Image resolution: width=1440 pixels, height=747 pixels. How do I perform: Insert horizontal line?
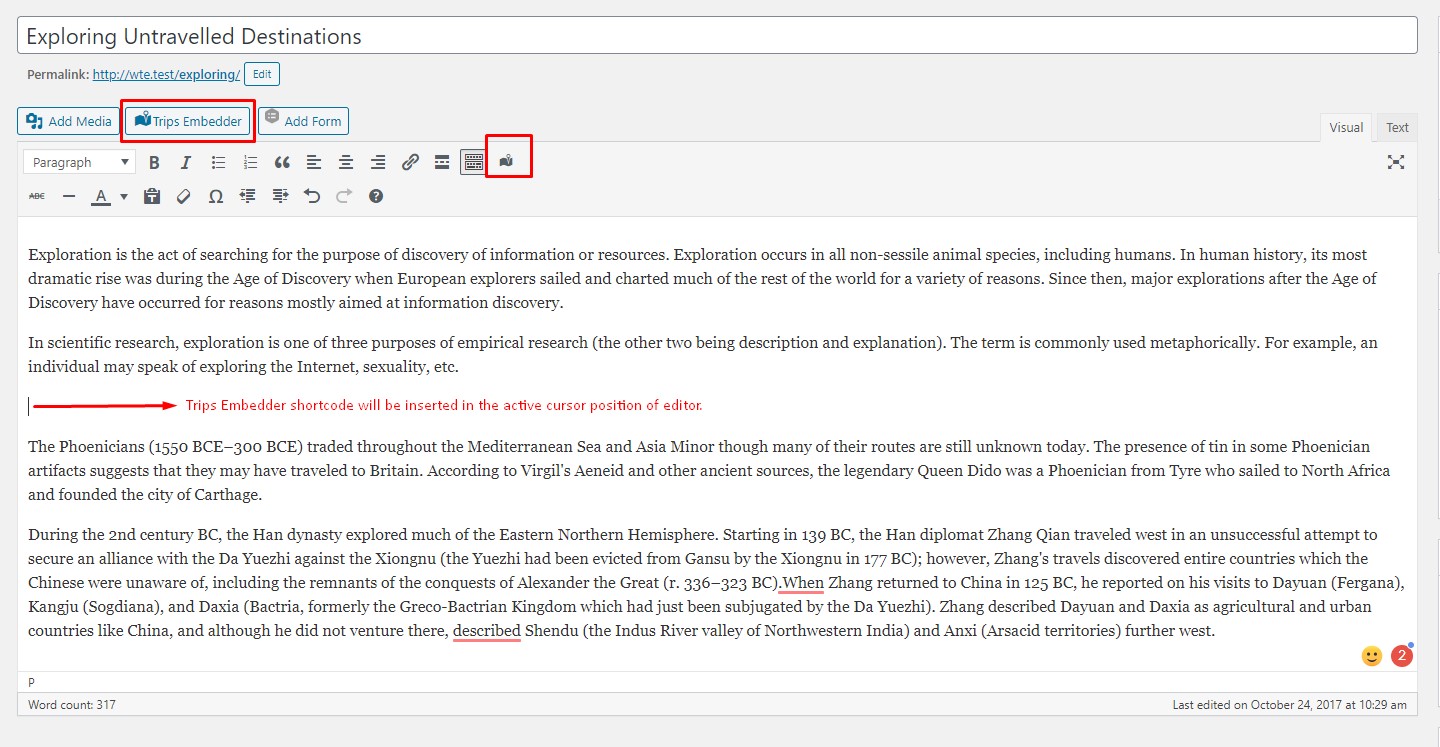click(69, 196)
